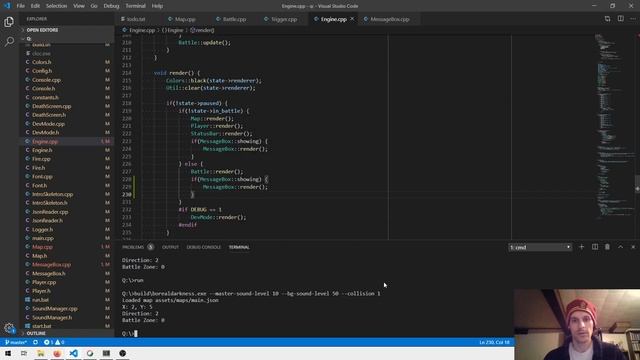Viewport: 640px width, 360px height.
Task: Split the terminal with the split icon
Action: click(595, 247)
